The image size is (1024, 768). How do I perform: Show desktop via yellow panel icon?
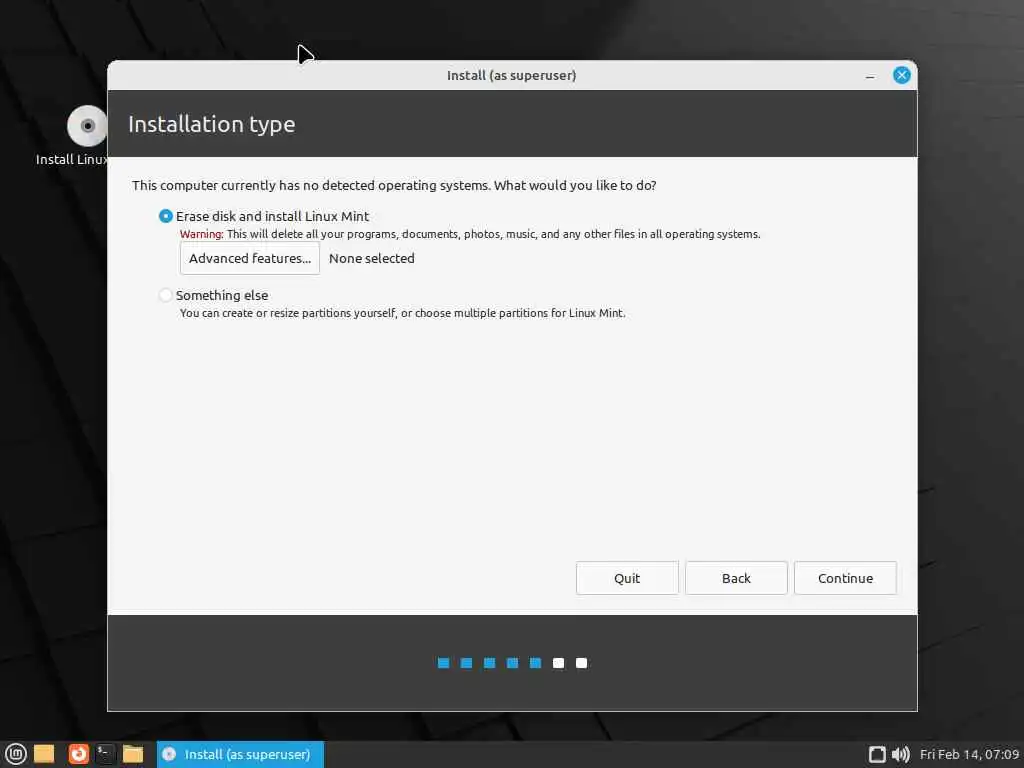(x=44, y=754)
